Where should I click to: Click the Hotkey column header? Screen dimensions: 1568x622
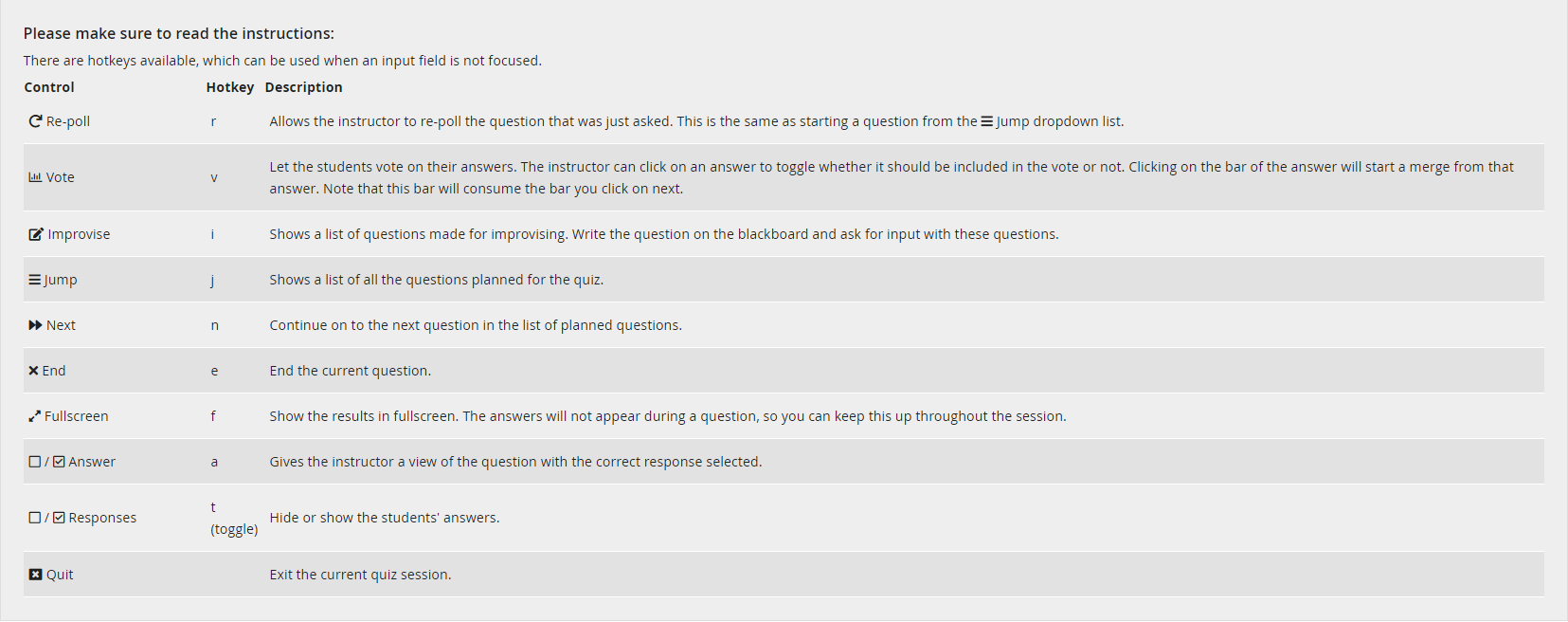[x=230, y=87]
